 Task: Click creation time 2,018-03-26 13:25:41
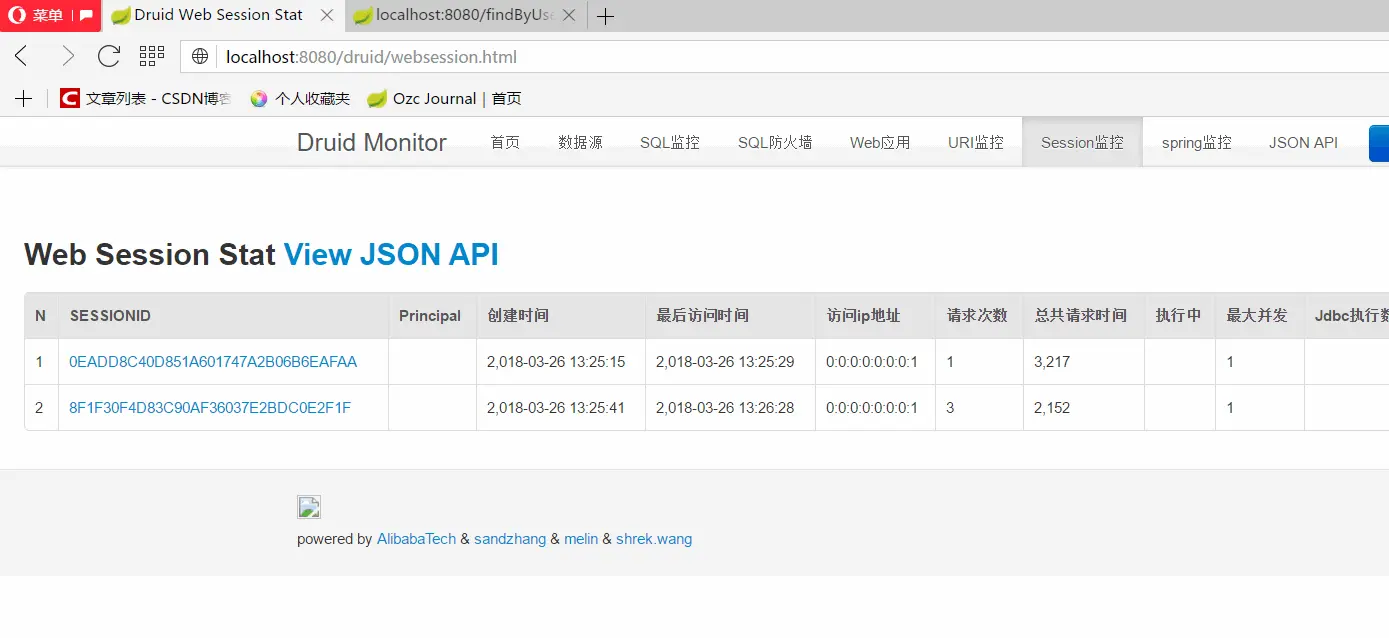point(556,408)
